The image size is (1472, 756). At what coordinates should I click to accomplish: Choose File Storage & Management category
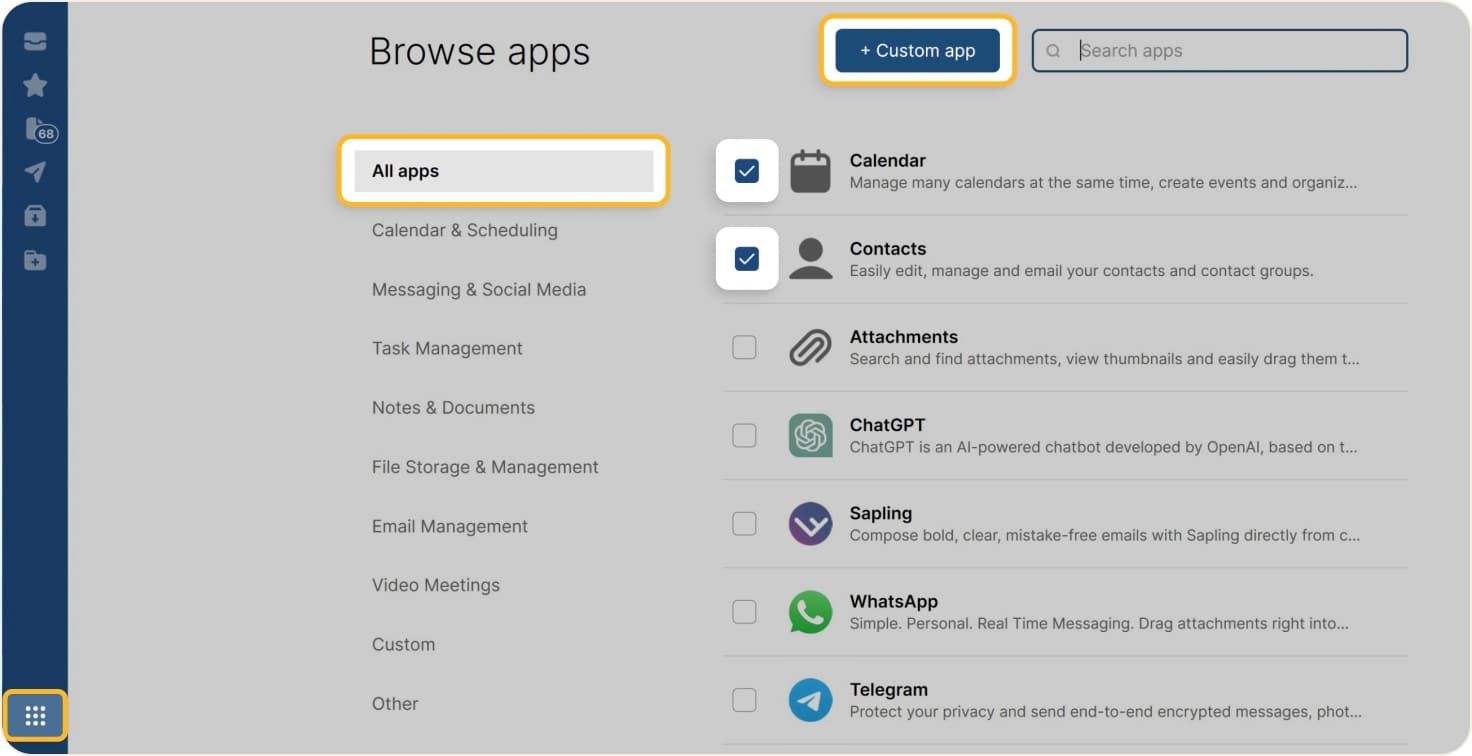(485, 467)
